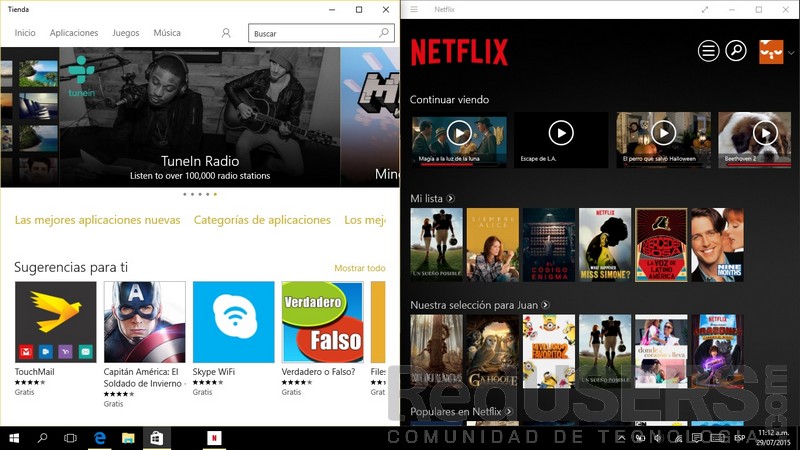Resume playing Beethoven 2
The width and height of the screenshot is (800, 450).
(x=765, y=132)
